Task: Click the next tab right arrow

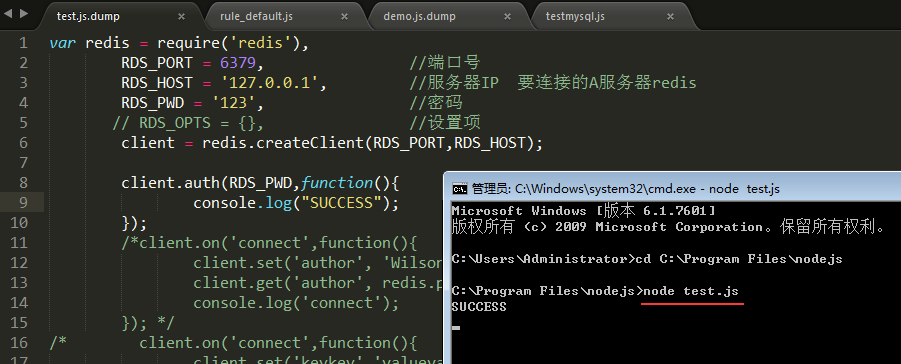Action: click(x=24, y=13)
